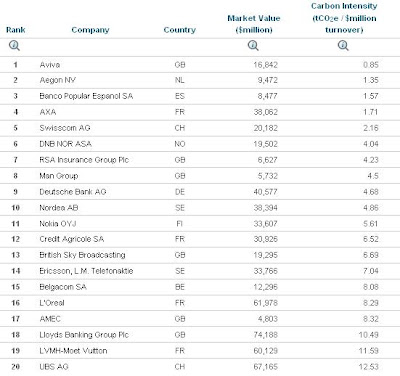Viewport: 400px width, 376px height.
Task: Sort by the Country column header
Action: (180, 30)
